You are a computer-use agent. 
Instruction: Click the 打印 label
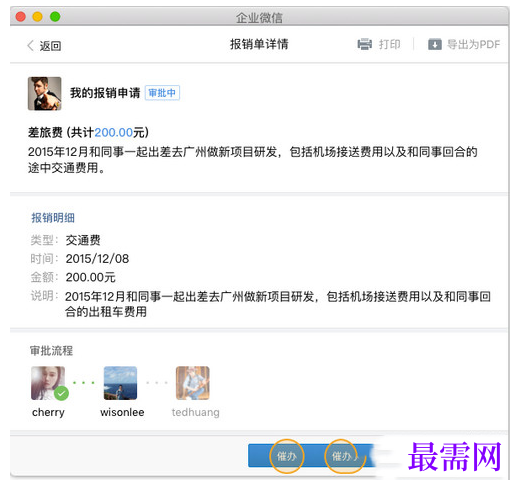pyautogui.click(x=389, y=44)
